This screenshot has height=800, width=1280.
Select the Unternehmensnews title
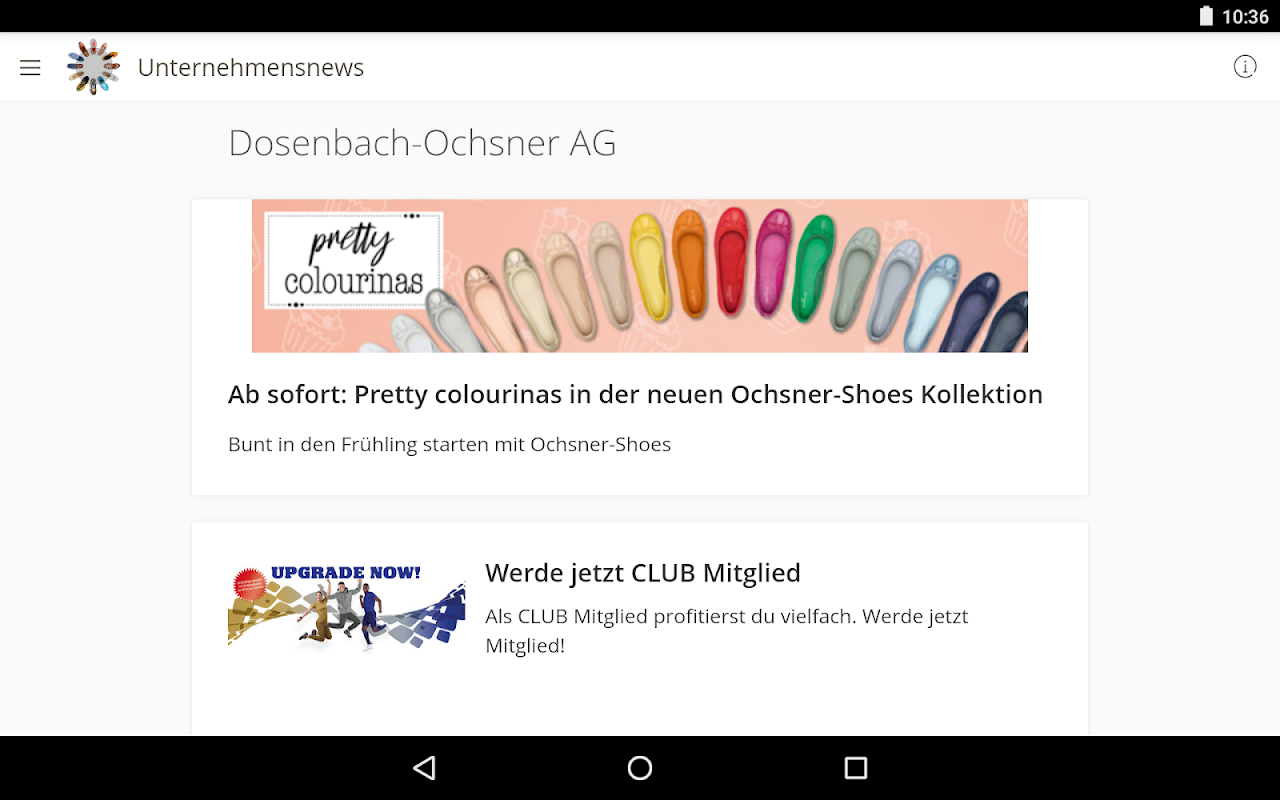click(x=251, y=67)
